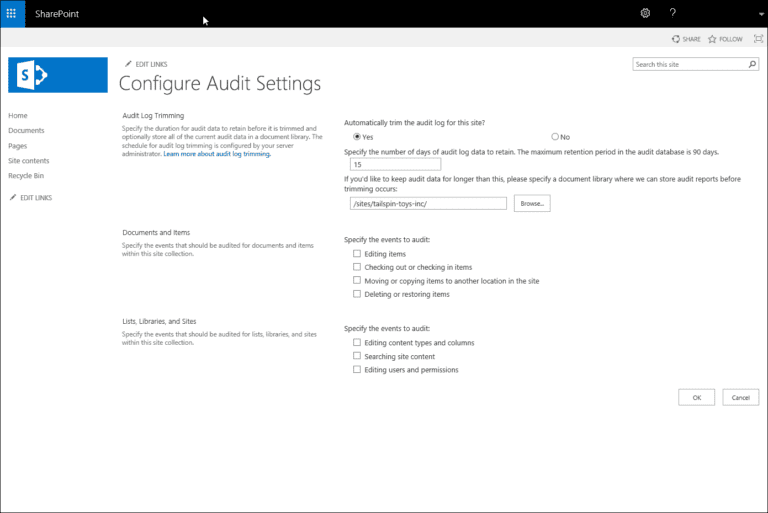Click the SharePoint title in header
768x513 pixels.
tap(57, 14)
